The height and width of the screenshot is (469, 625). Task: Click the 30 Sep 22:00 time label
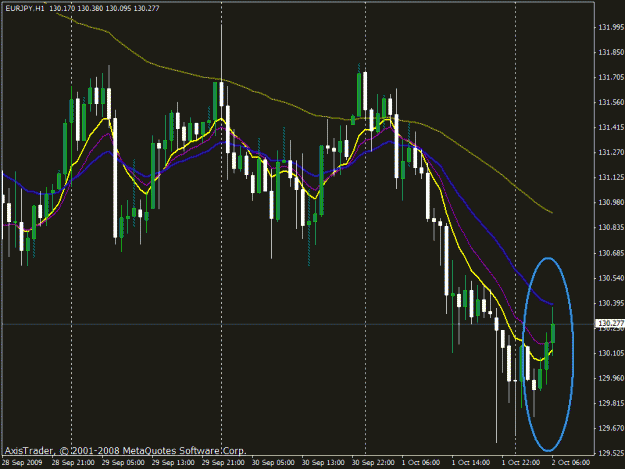(373, 463)
